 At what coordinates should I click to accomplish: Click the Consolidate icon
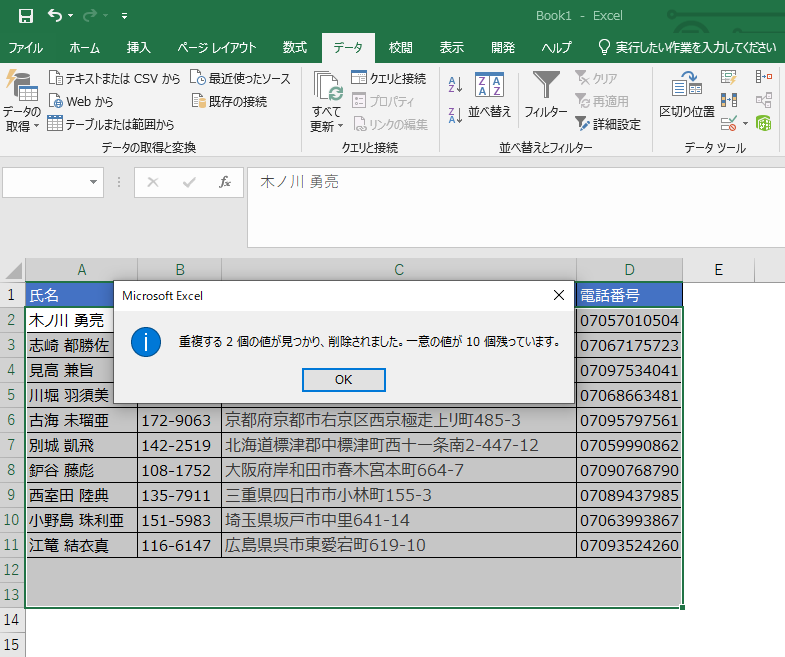click(x=763, y=77)
